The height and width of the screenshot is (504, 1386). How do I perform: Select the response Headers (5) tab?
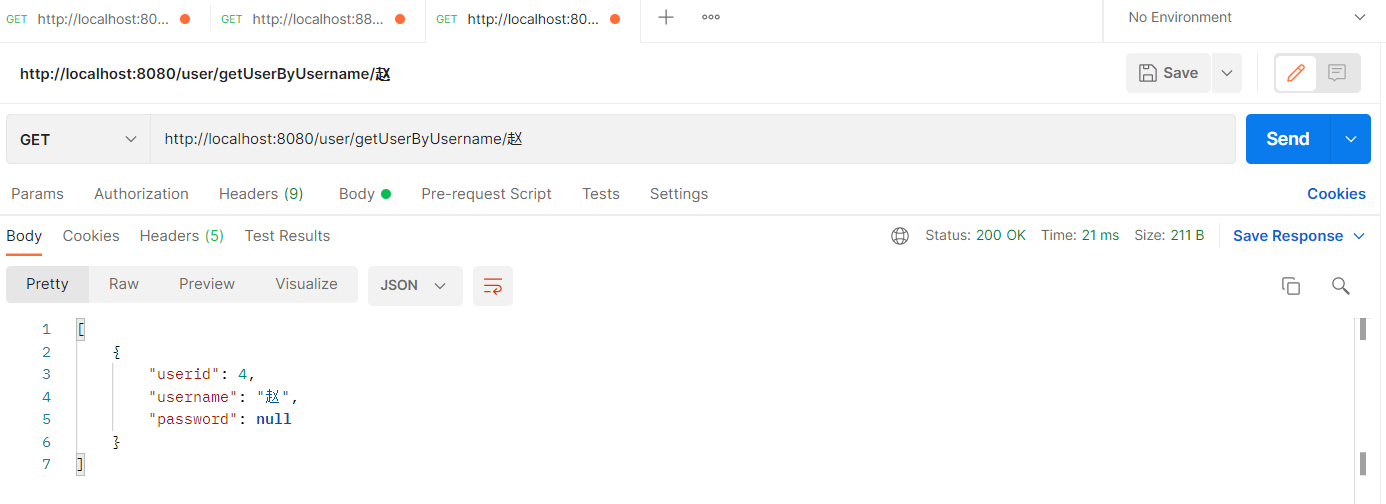pos(182,236)
